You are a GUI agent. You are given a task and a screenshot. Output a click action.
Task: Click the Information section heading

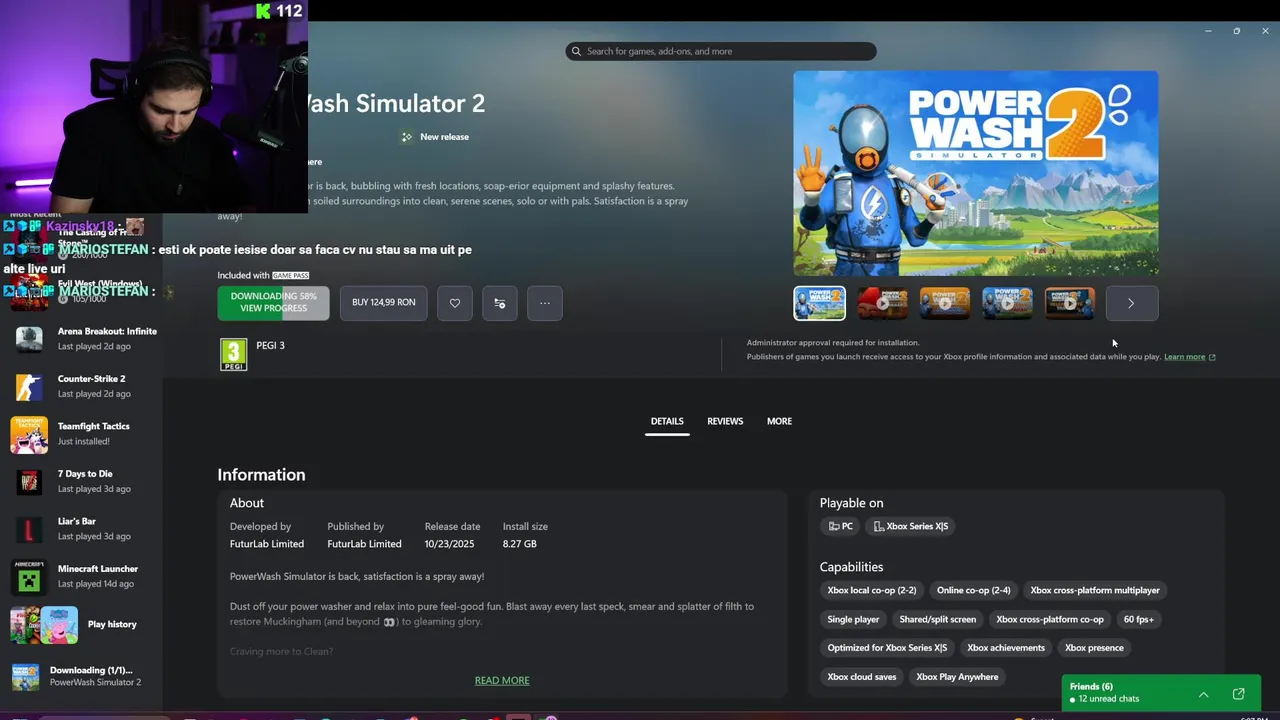point(261,475)
